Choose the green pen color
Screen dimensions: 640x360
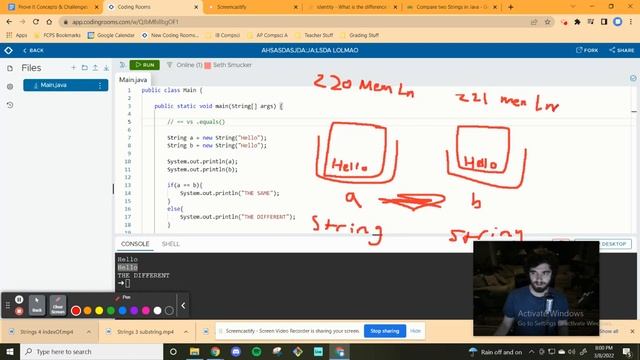[111, 311]
